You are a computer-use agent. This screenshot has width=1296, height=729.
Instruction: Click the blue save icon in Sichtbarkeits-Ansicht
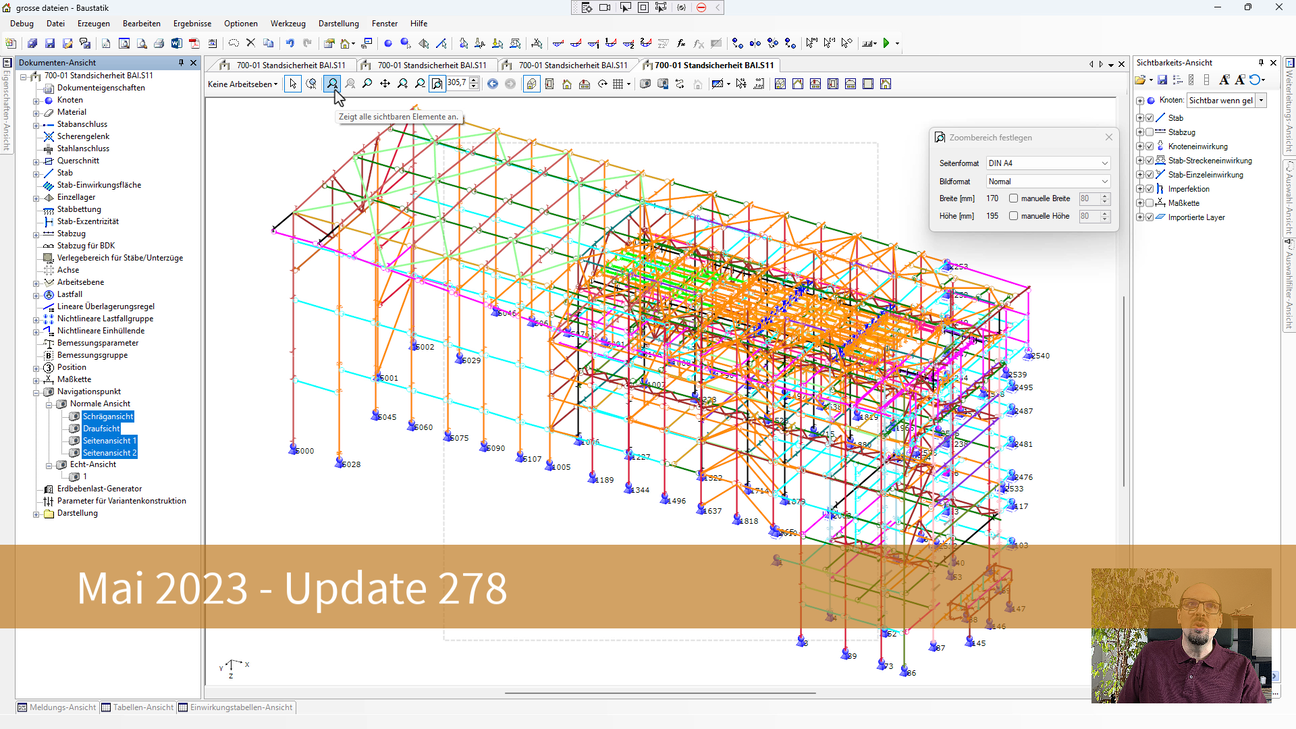click(1162, 80)
